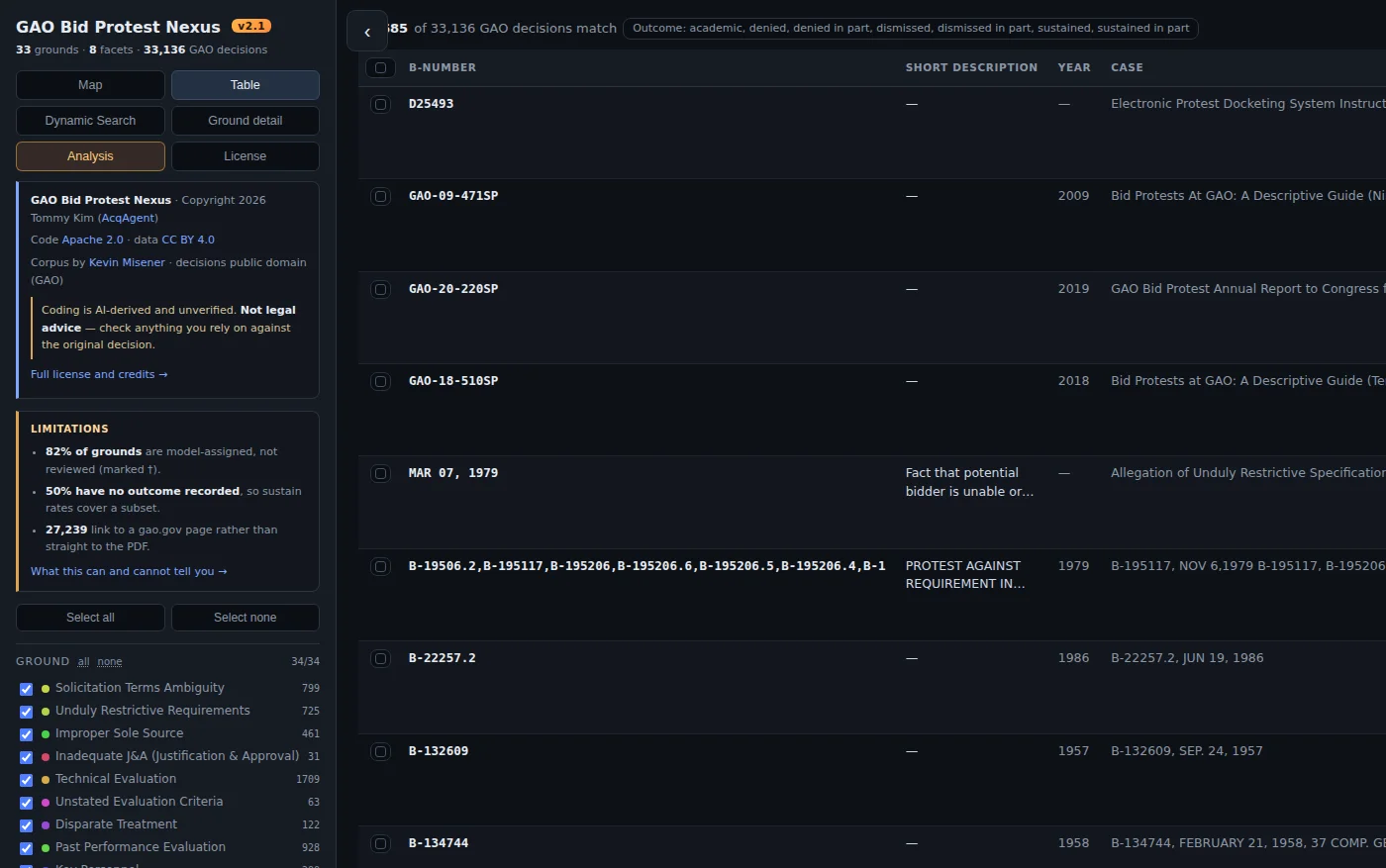Click 'GAO Bid Protest Annual Report' case text
This screenshot has height=868, width=1386.
tap(1248, 289)
